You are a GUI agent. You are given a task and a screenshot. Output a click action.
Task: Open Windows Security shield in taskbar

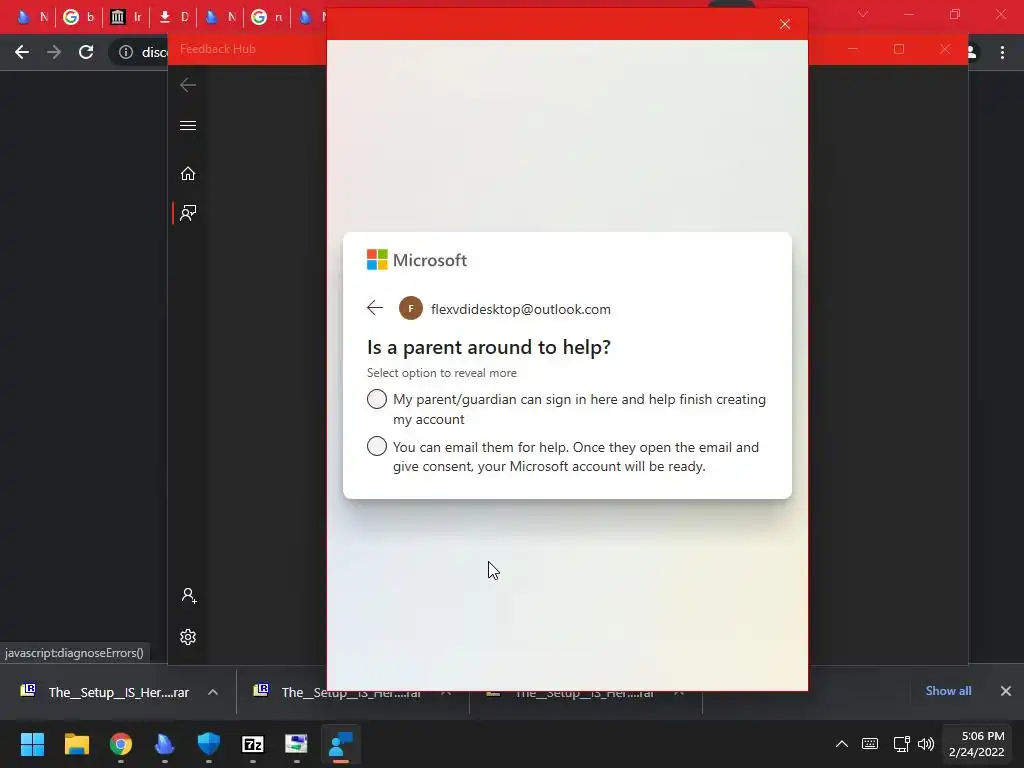pos(209,744)
